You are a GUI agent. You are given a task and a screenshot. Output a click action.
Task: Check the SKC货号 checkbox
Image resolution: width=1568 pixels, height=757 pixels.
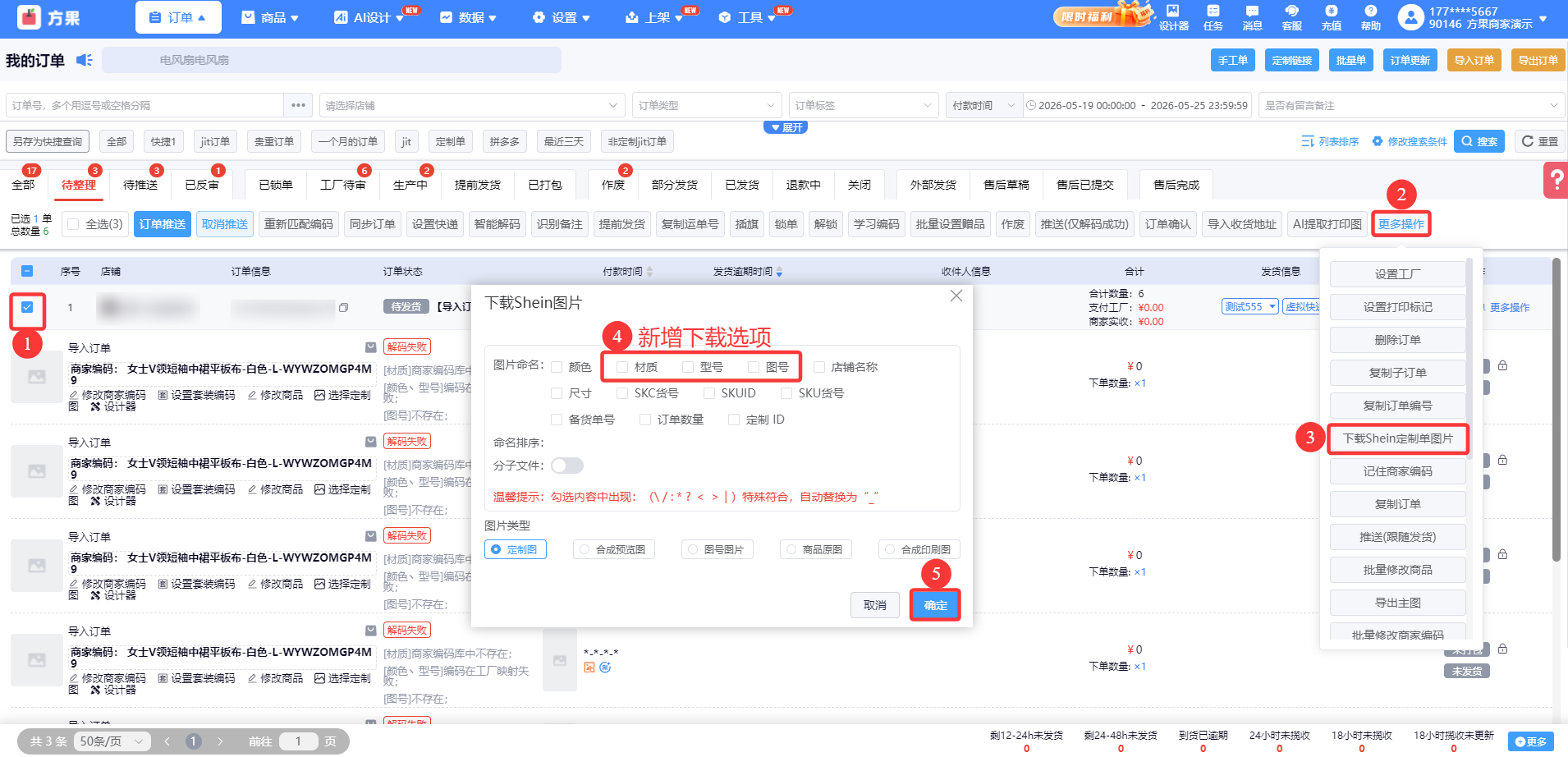click(x=622, y=393)
